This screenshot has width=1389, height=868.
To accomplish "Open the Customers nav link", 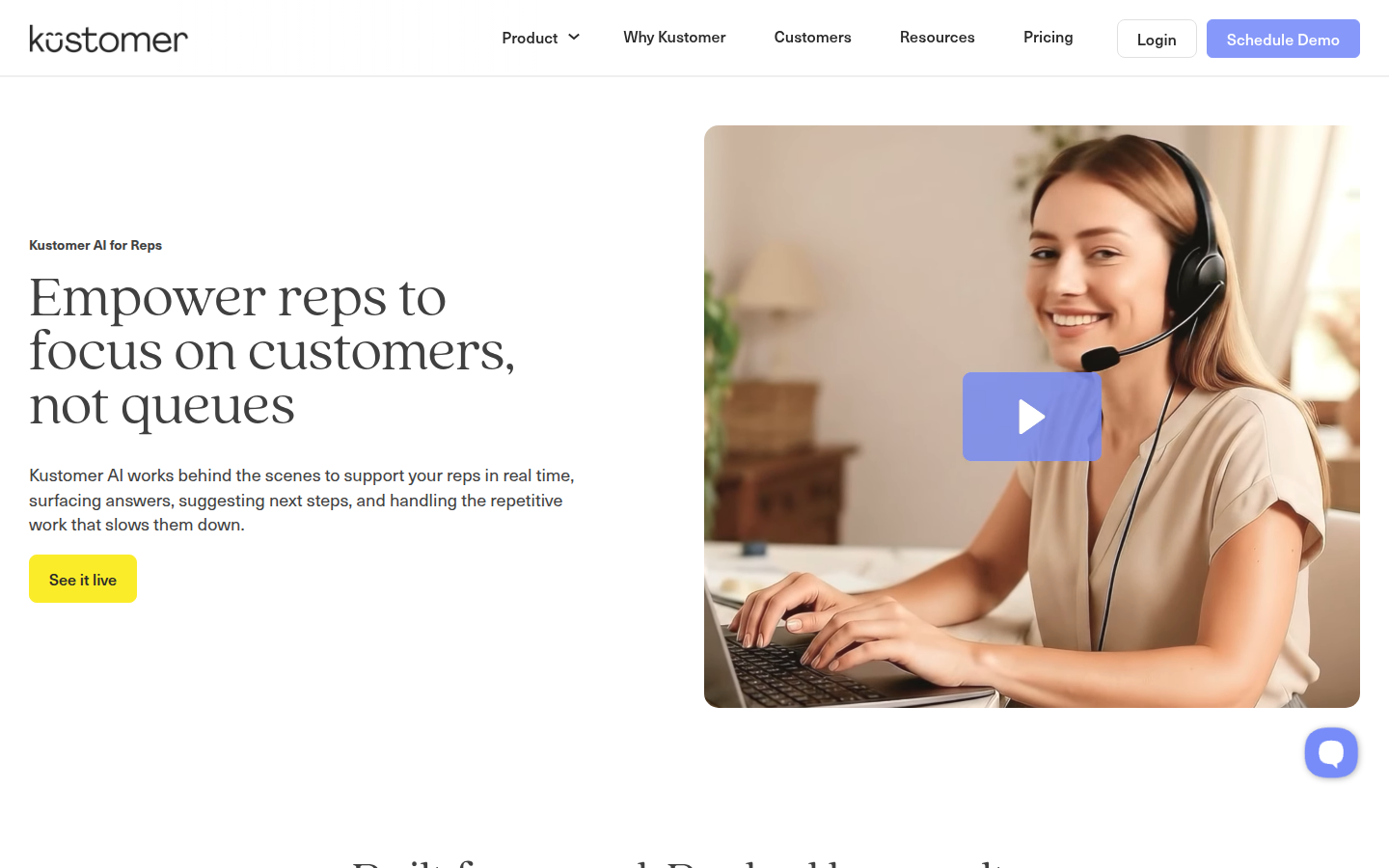I will tap(812, 37).
